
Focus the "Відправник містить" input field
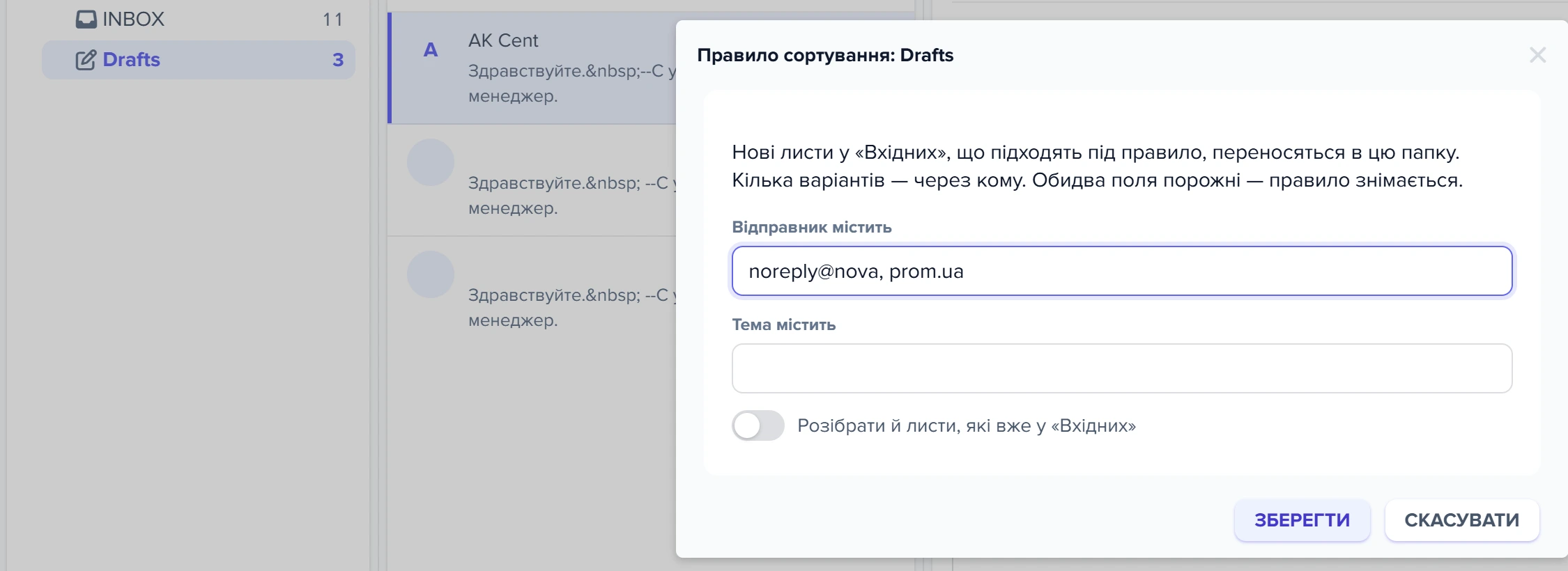1122,271
